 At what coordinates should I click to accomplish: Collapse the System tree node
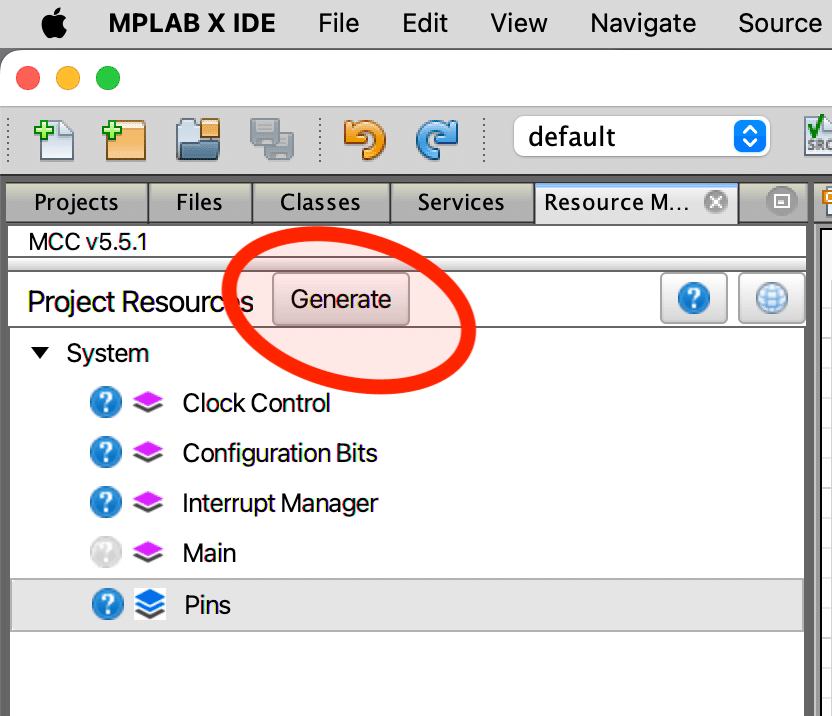[x=40, y=353]
